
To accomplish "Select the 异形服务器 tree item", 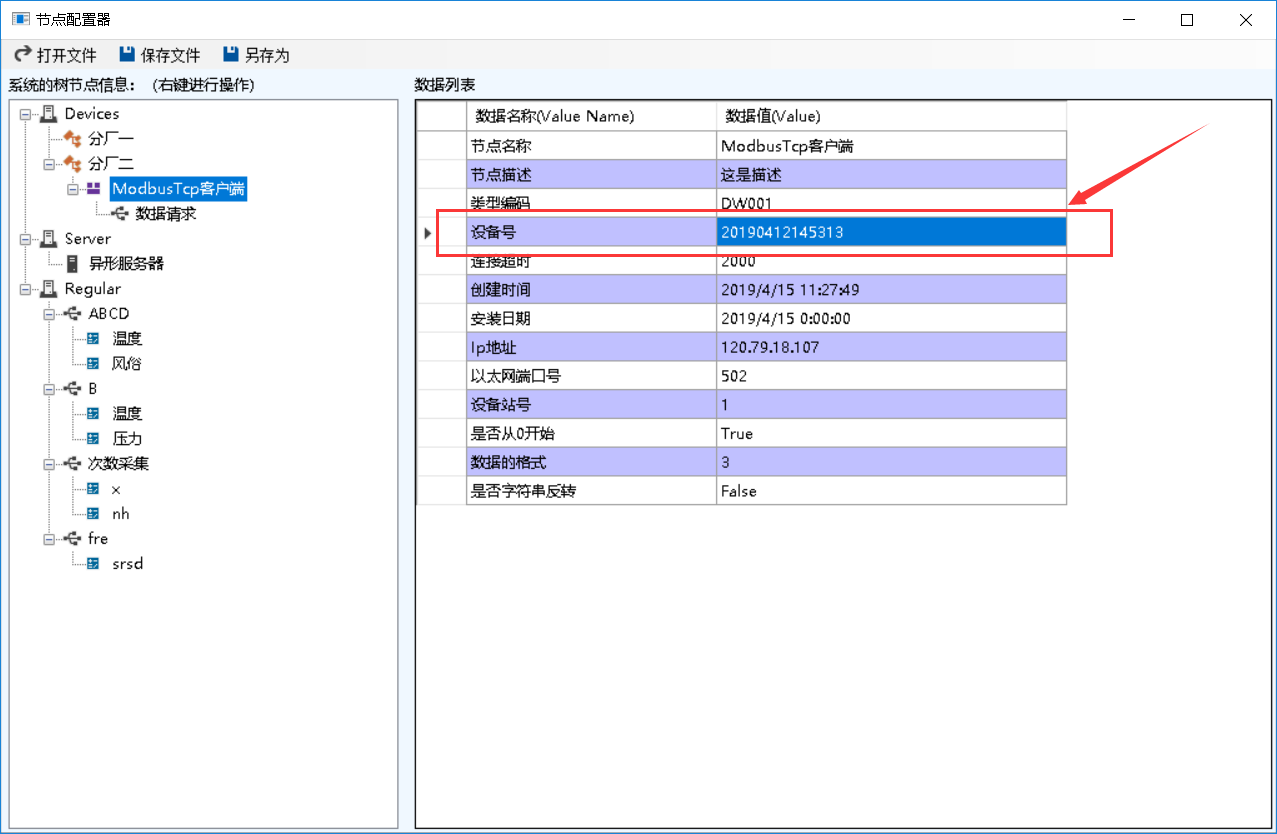I will point(126,264).
